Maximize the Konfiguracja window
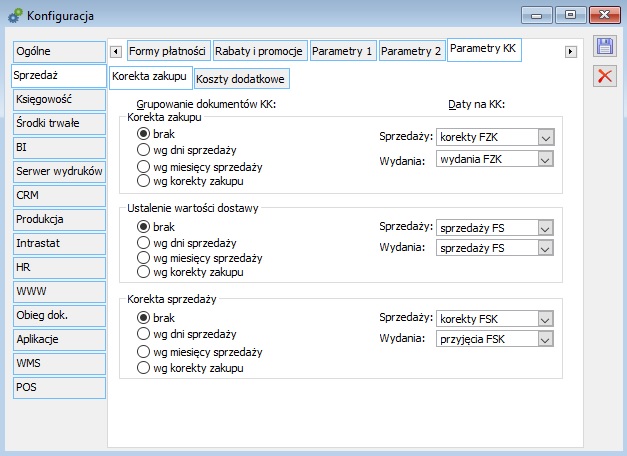 (x=571, y=15)
